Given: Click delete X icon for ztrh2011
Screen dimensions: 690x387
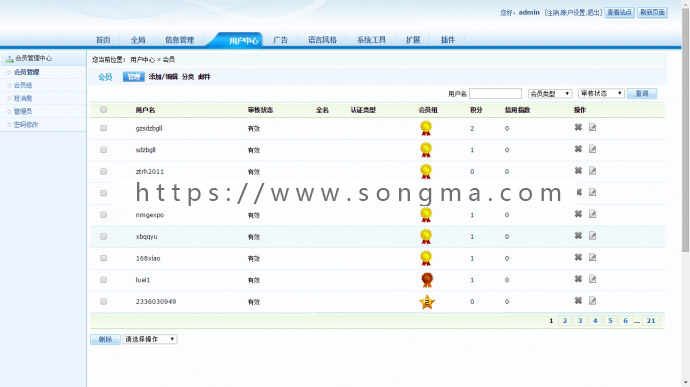Looking at the screenshot, I should click(578, 171).
